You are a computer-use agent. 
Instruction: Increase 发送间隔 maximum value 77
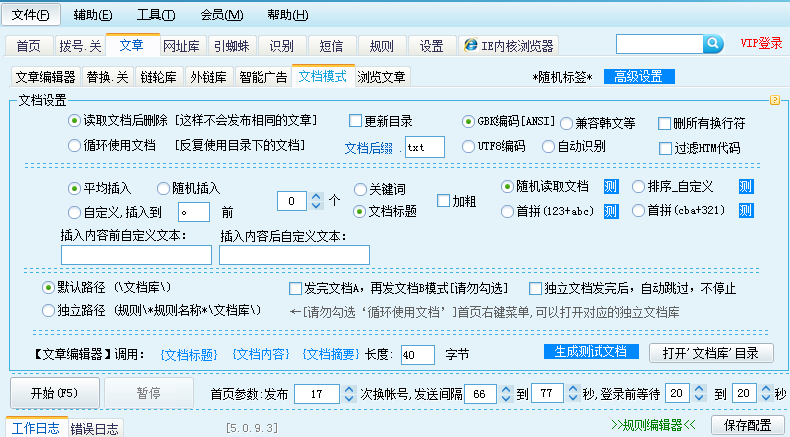point(573,389)
